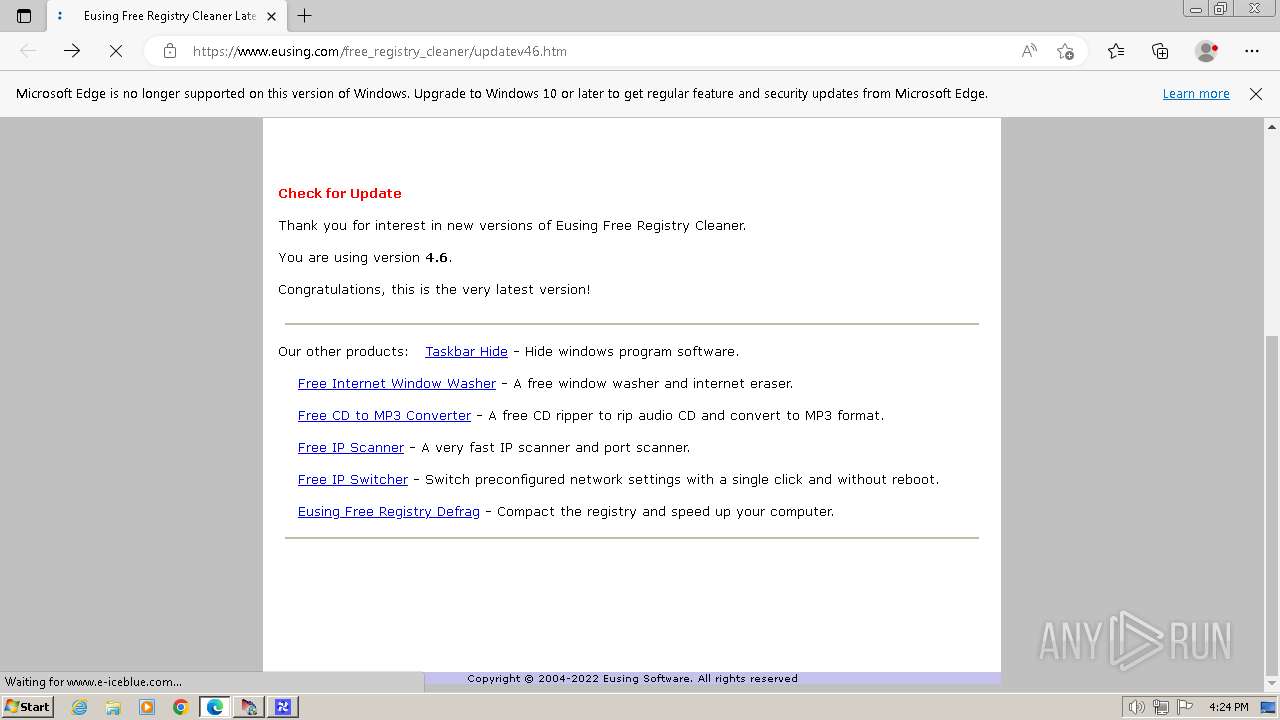The image size is (1280, 720).
Task: Open the blue app icon last in taskbar
Action: (283, 707)
